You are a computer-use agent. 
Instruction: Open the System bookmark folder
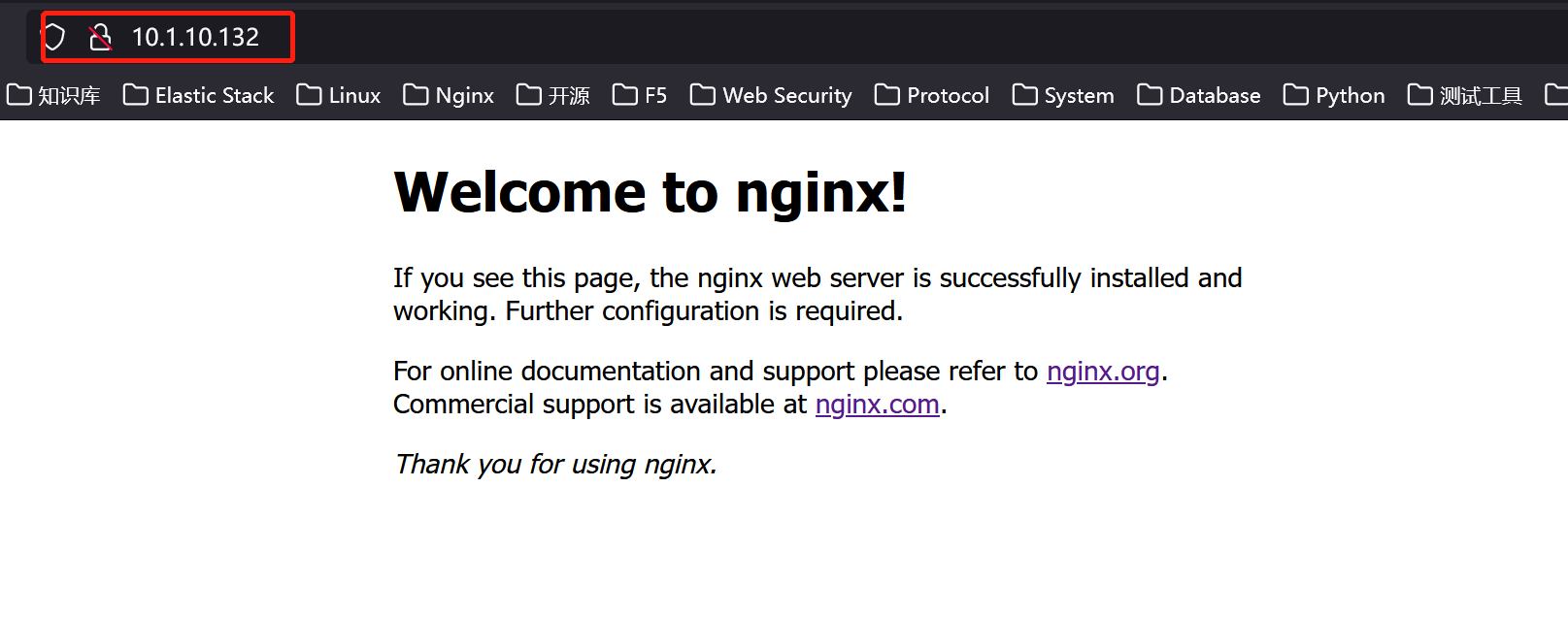click(x=1063, y=95)
